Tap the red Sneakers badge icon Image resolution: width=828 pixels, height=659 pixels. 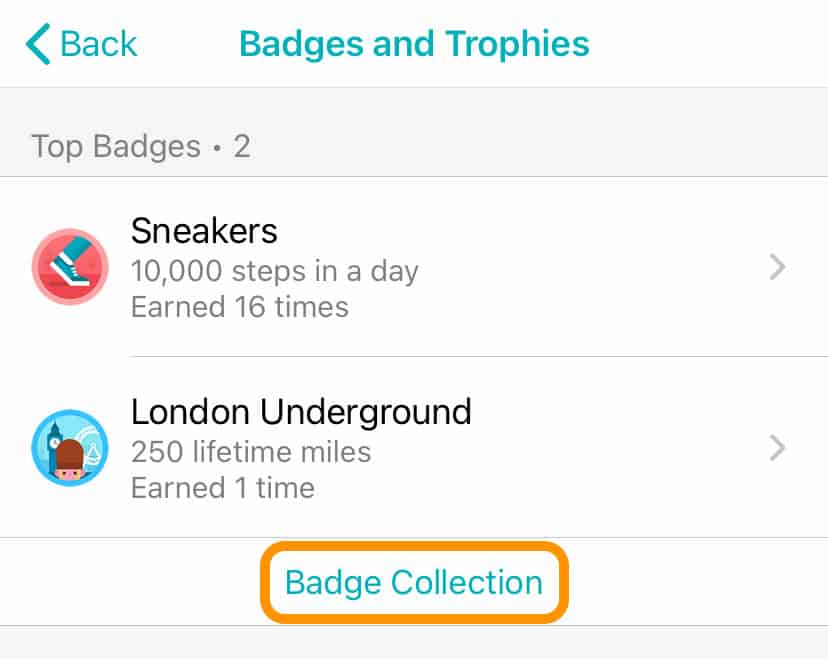pyautogui.click(x=68, y=267)
